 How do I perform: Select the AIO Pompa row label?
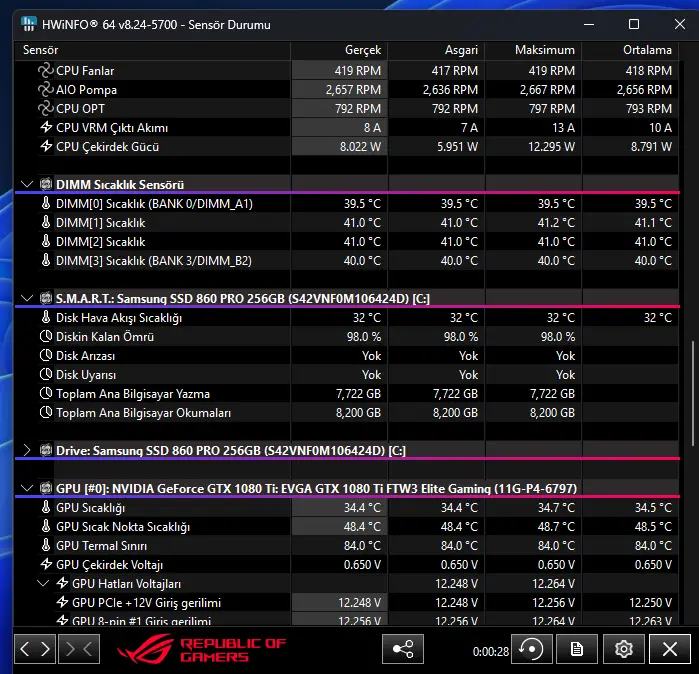(86, 90)
